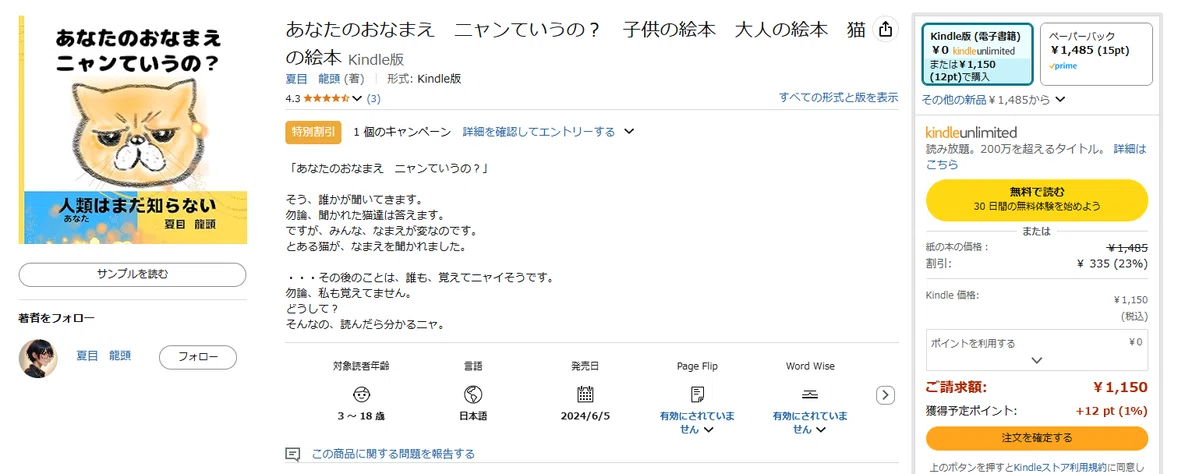
Task: Click the struck-through ¥1,485 print price
Action: pos(1127,247)
